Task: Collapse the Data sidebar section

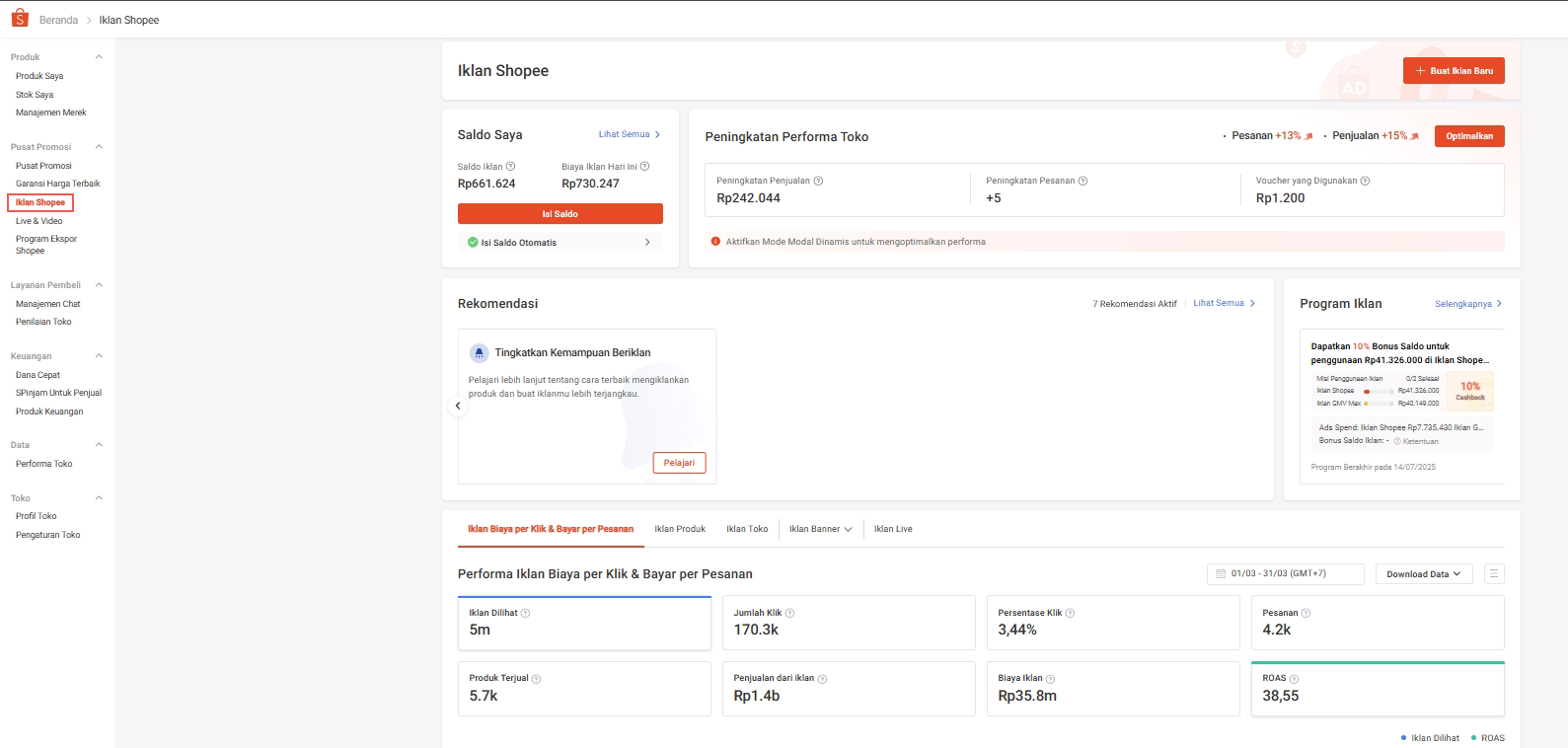Action: [x=99, y=445]
